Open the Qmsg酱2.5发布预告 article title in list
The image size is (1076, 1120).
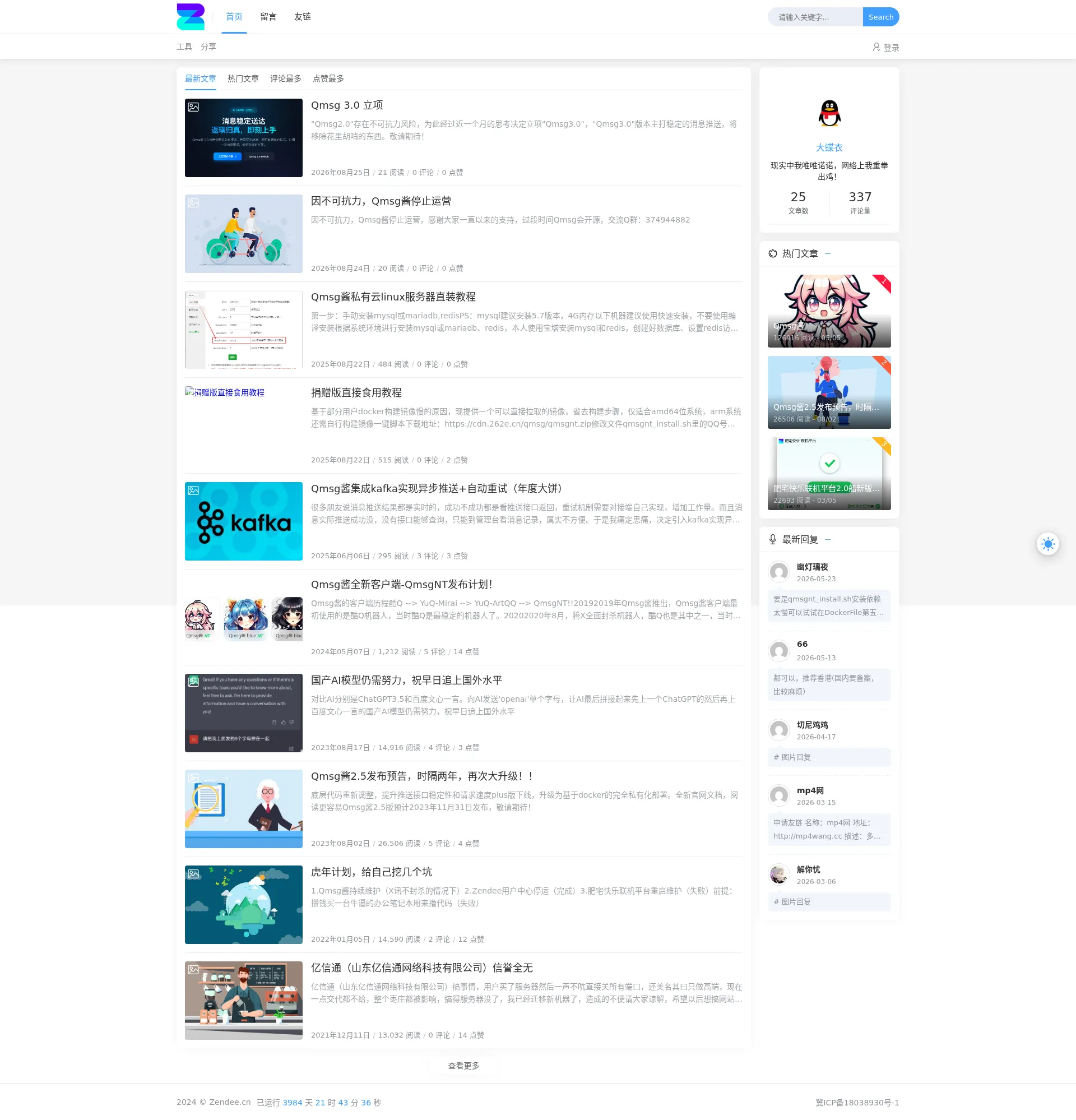424,776
